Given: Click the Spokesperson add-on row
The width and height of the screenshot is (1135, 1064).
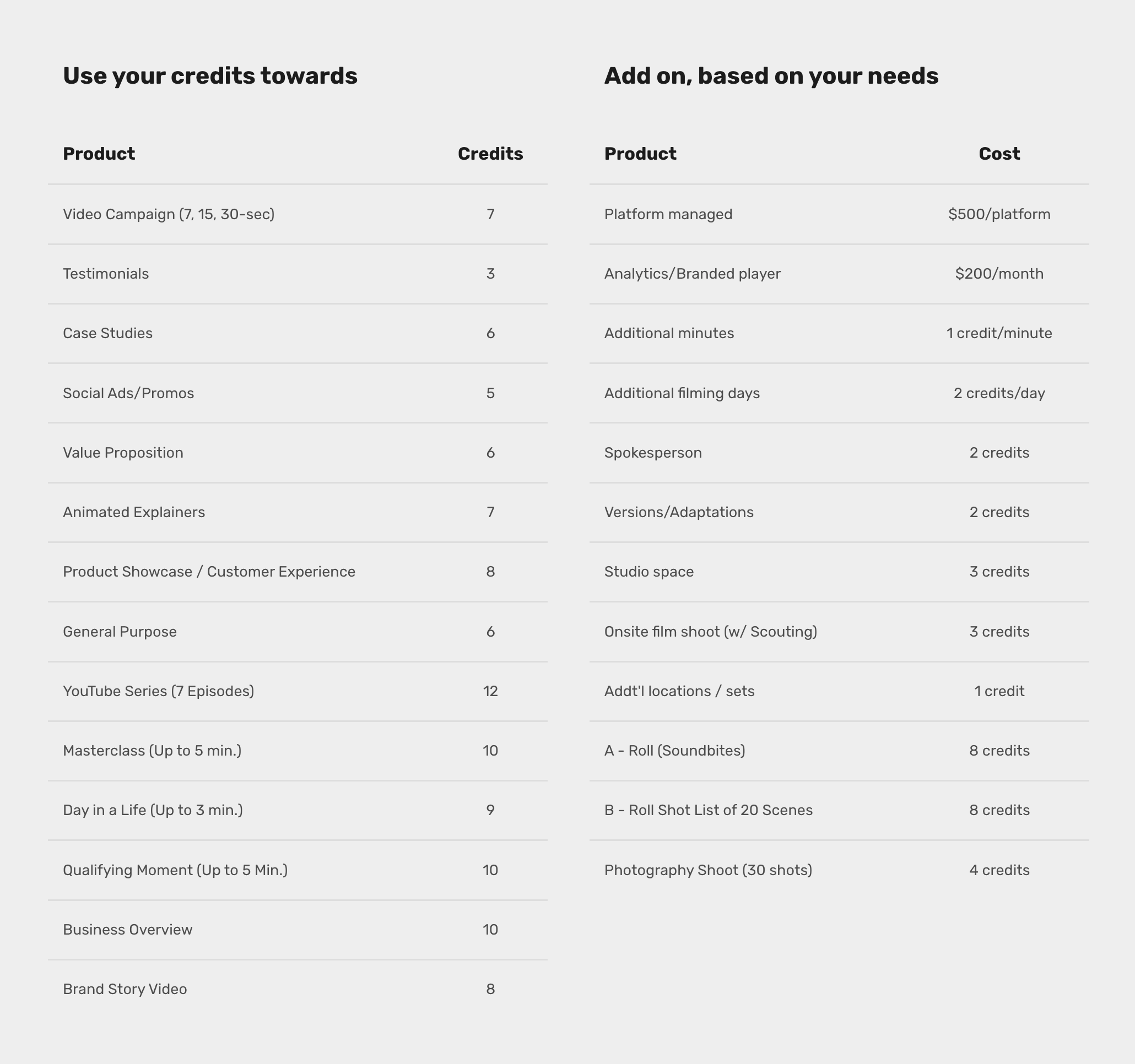Looking at the screenshot, I should [x=652, y=453].
